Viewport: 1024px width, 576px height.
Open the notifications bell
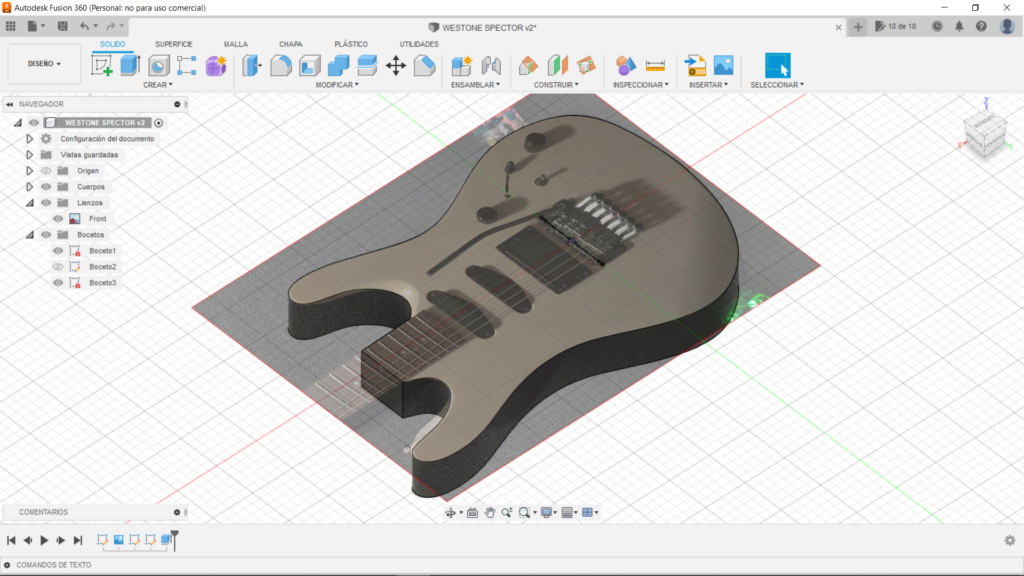tap(959, 27)
